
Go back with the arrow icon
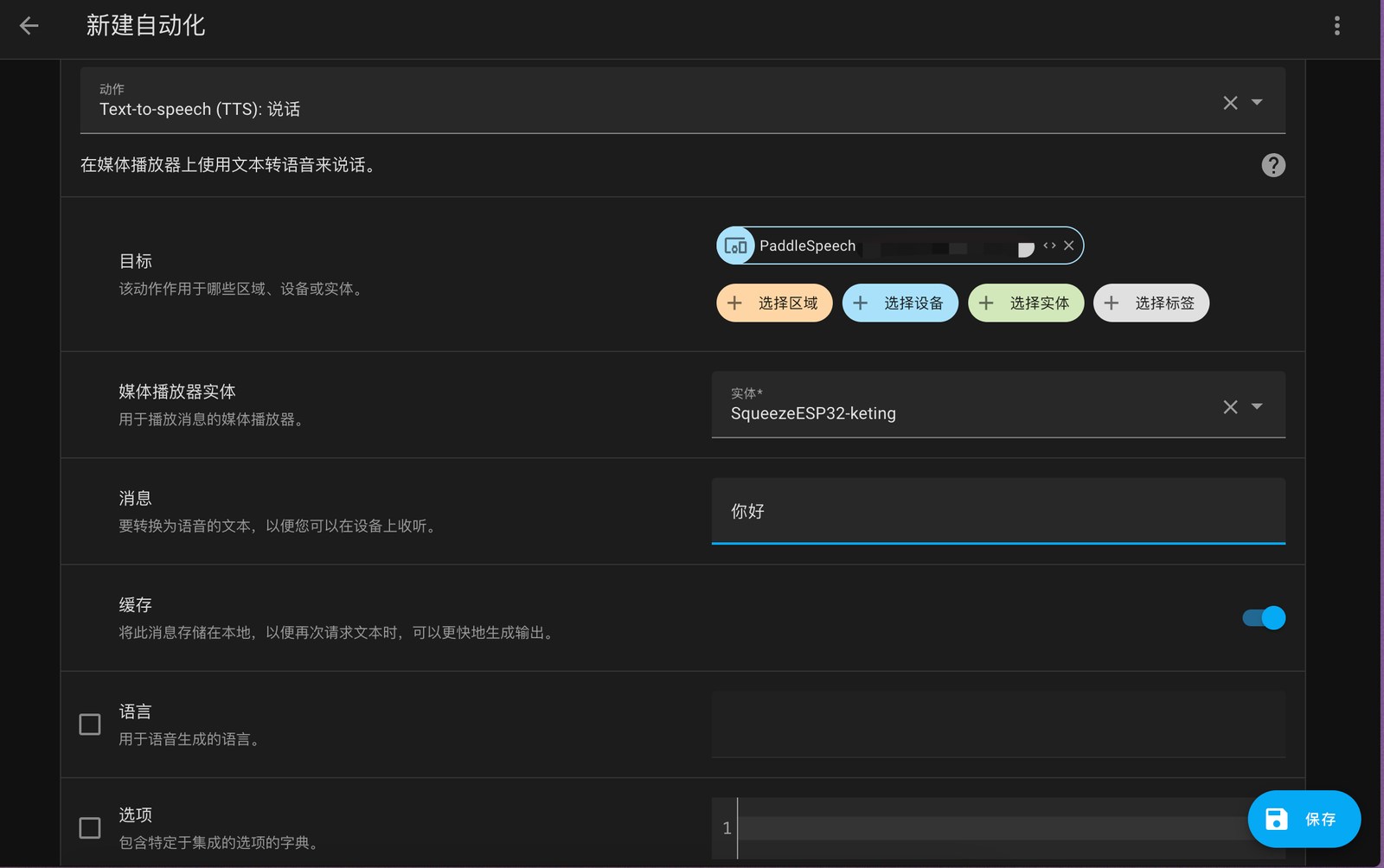[x=29, y=26]
